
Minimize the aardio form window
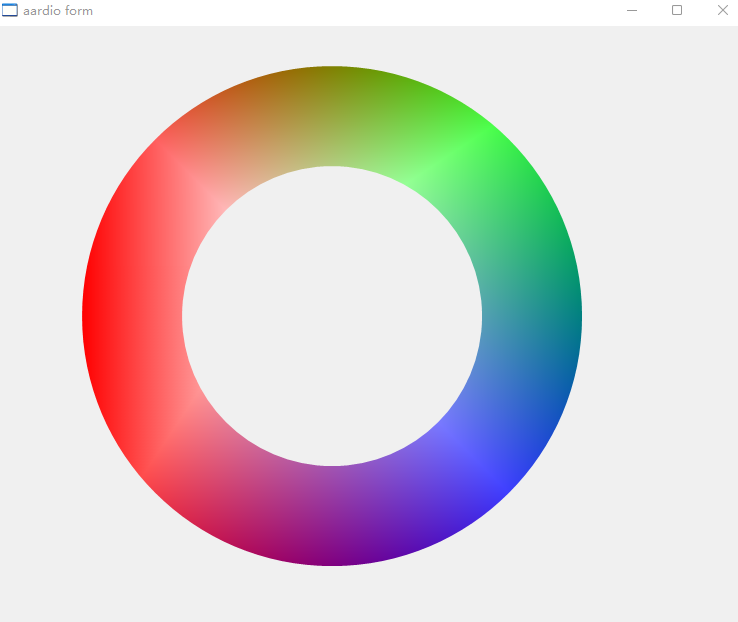pos(632,10)
